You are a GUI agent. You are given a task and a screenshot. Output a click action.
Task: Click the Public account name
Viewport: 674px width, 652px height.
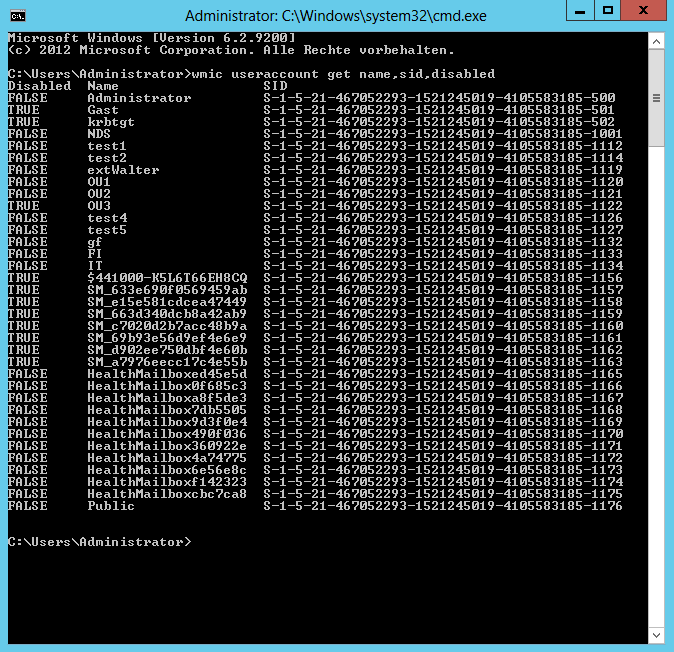click(x=111, y=506)
